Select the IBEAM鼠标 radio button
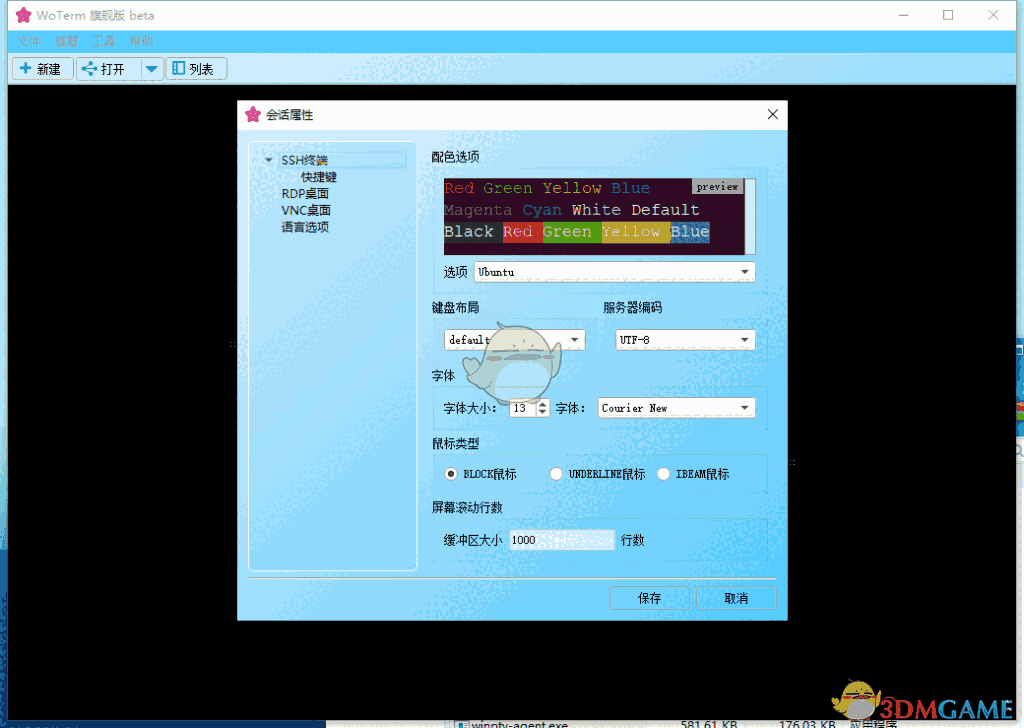This screenshot has width=1024, height=728. pos(664,474)
